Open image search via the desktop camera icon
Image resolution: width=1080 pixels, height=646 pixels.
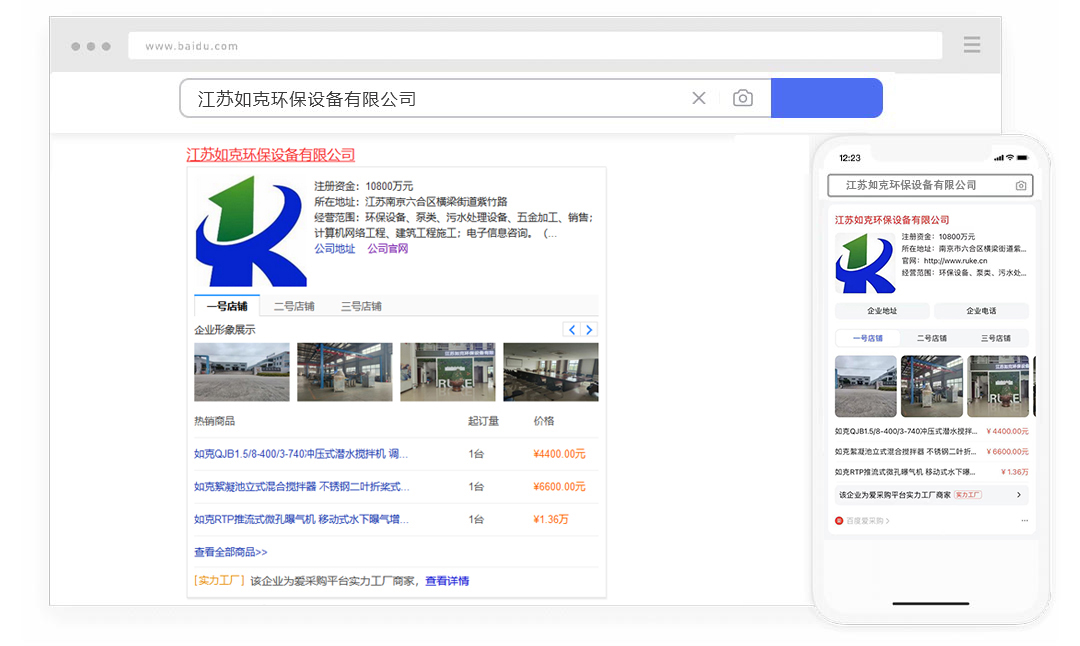[742, 98]
